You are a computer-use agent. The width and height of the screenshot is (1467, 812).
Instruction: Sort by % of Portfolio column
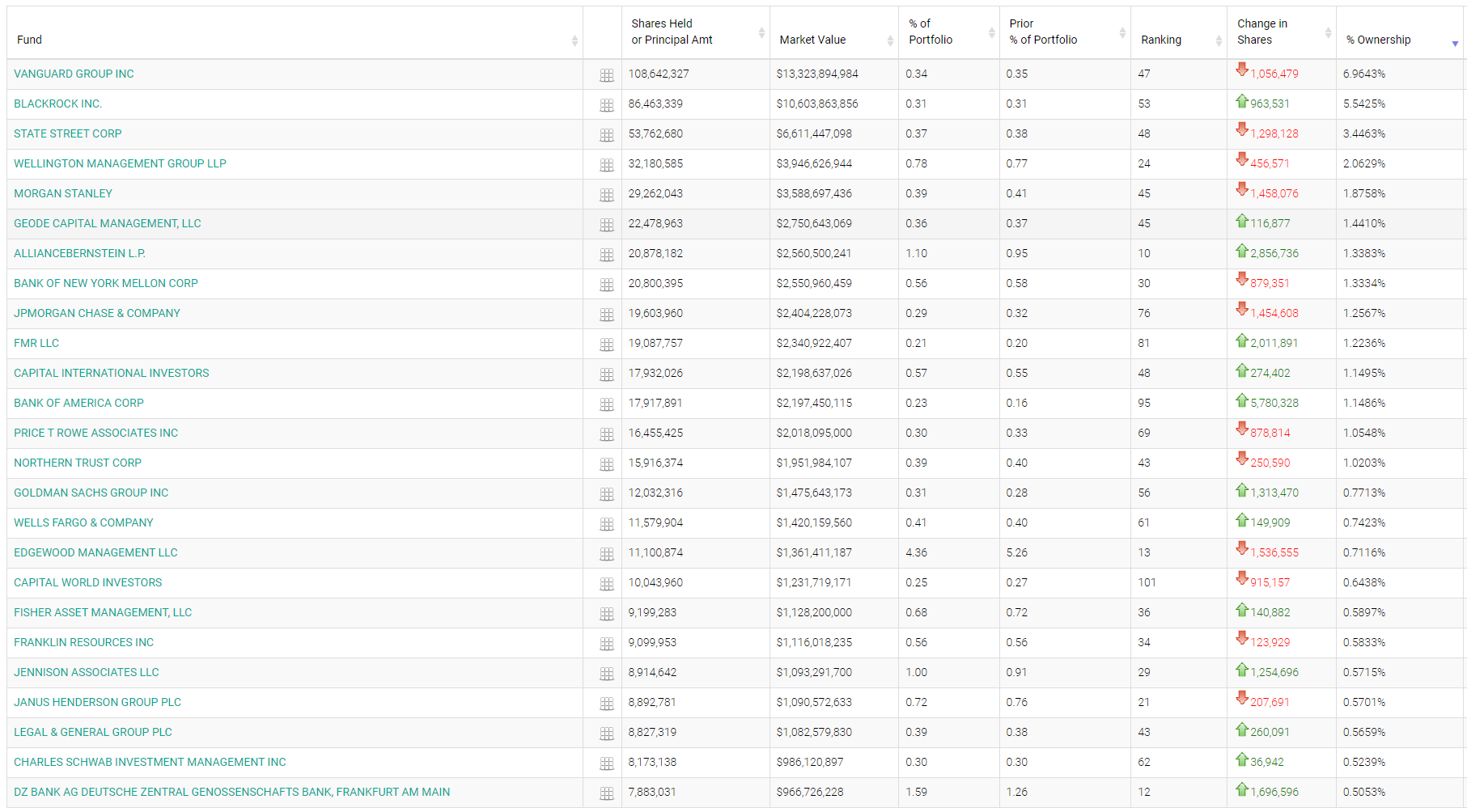click(949, 32)
